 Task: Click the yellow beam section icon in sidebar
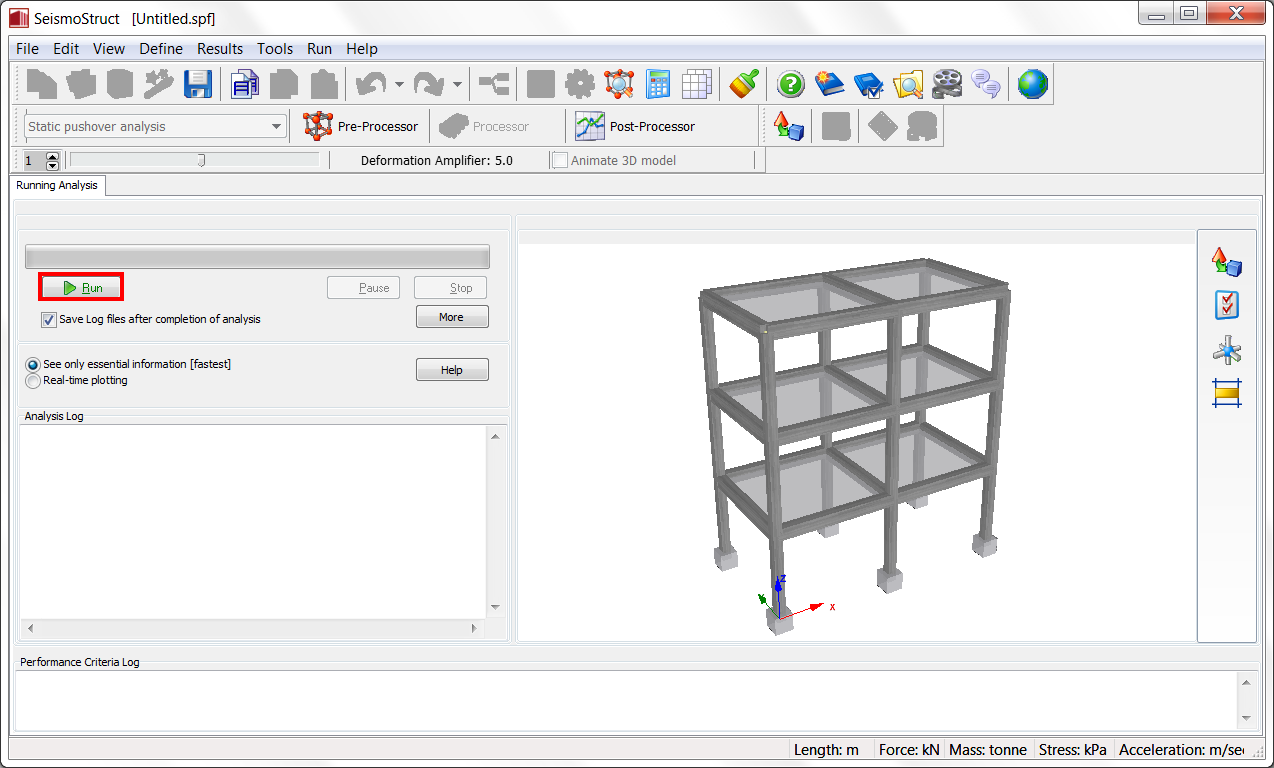click(x=1227, y=393)
